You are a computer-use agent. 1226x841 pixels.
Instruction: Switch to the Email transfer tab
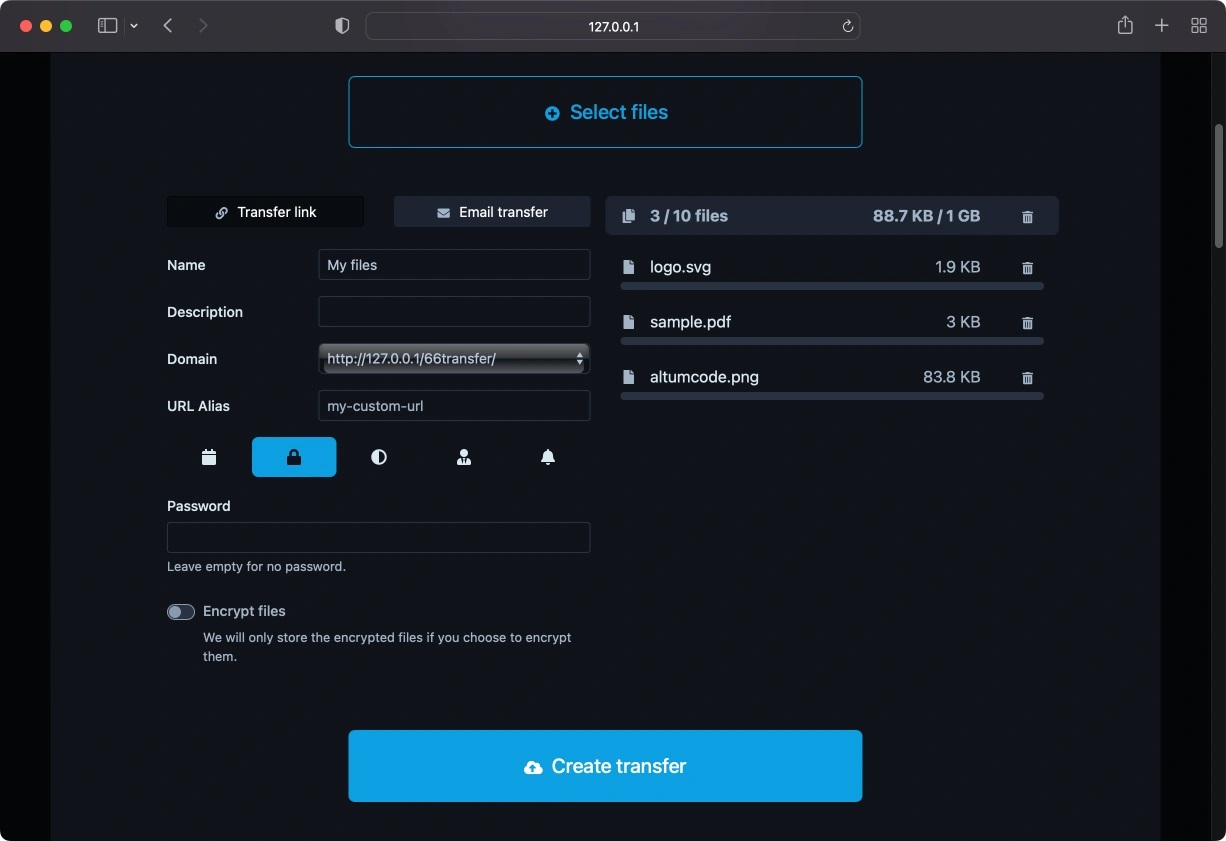pyautogui.click(x=491, y=212)
